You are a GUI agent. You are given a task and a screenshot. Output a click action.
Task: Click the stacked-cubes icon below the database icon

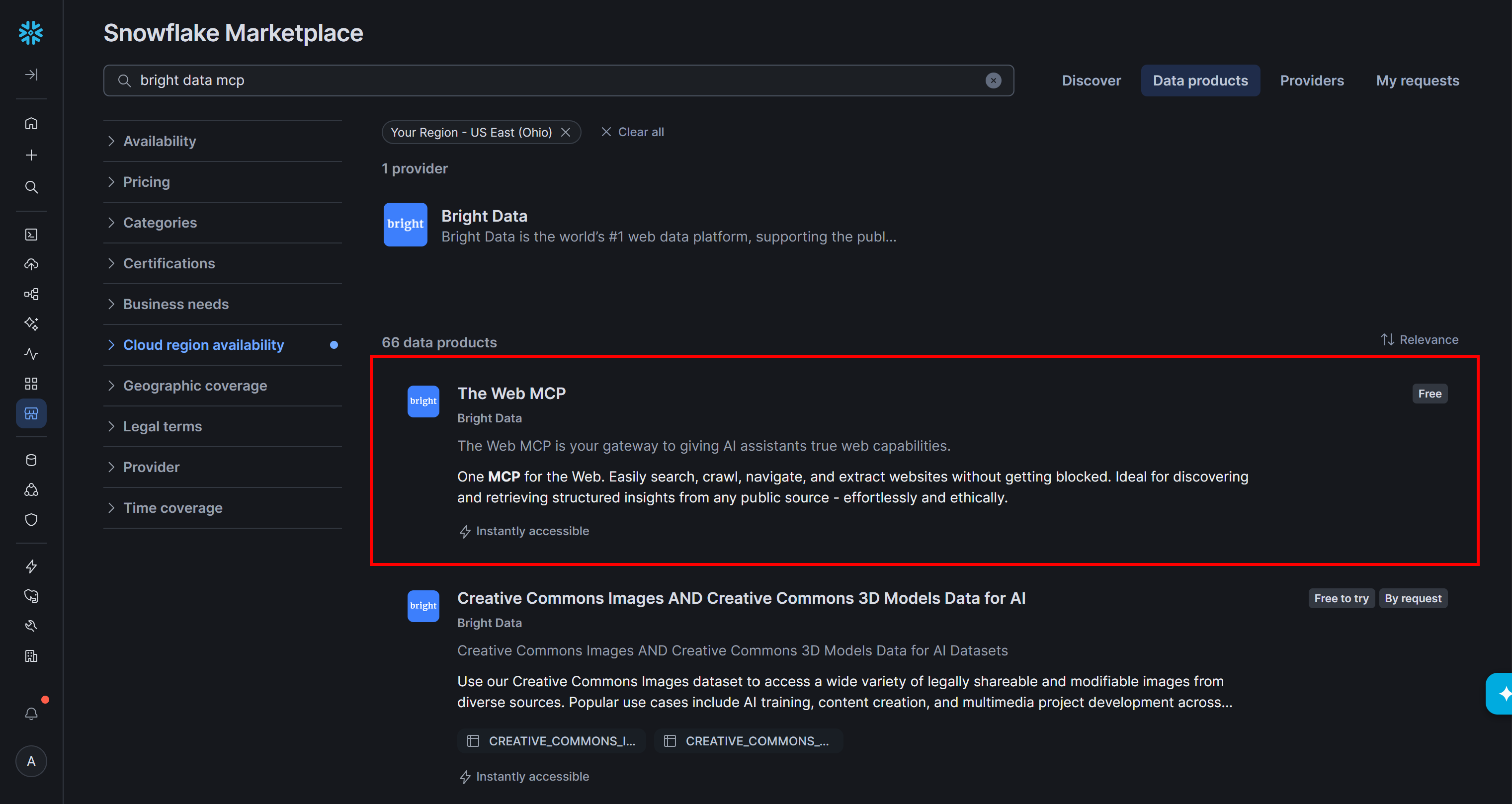pos(31,490)
